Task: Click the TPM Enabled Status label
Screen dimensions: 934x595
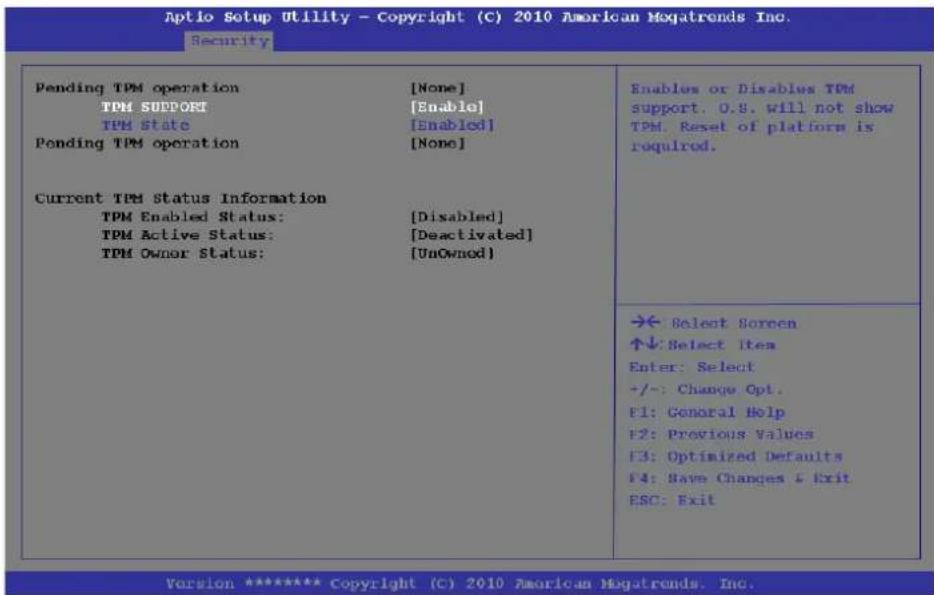Action: coord(193,217)
